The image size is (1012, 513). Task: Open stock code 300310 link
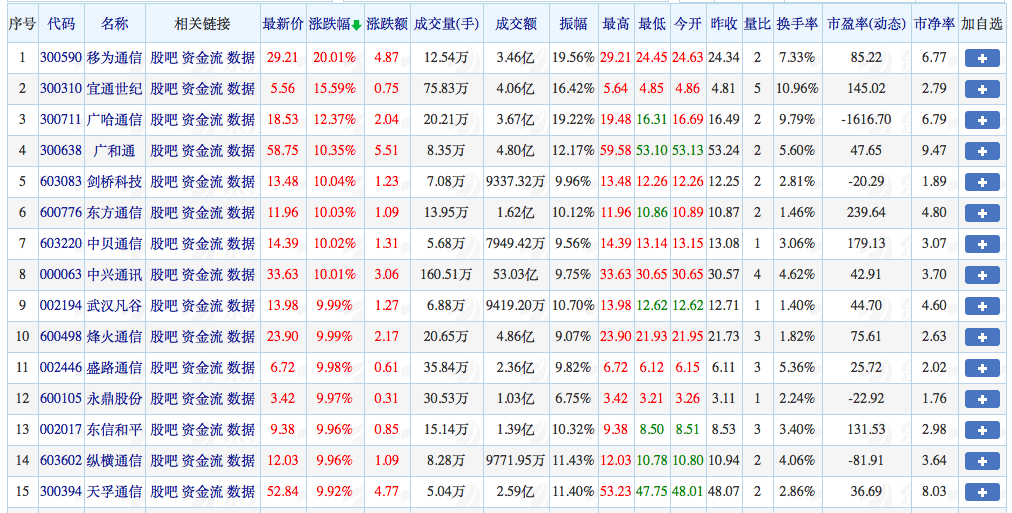point(61,89)
